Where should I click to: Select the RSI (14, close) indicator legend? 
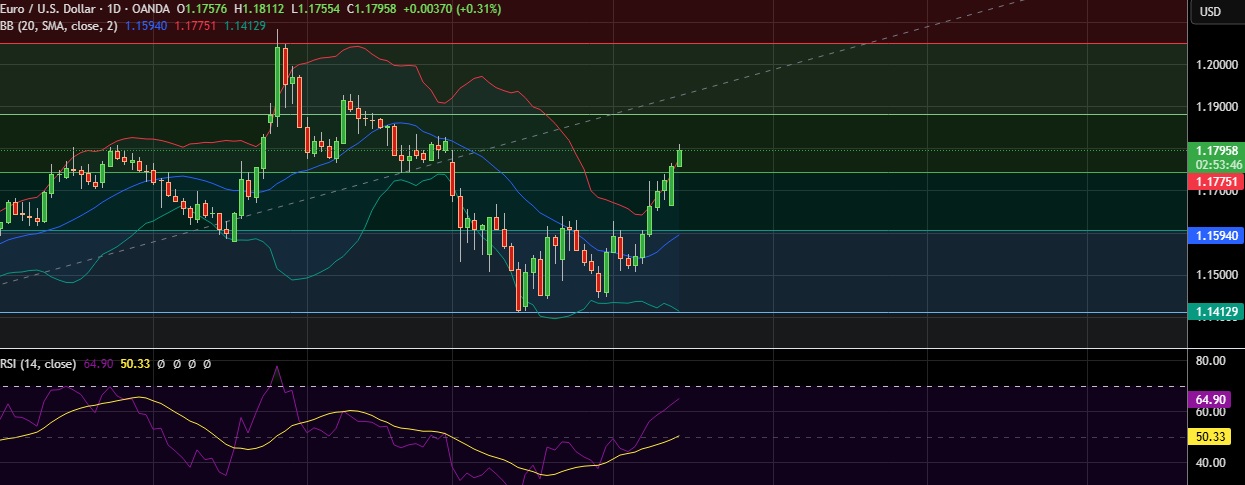coord(38,364)
